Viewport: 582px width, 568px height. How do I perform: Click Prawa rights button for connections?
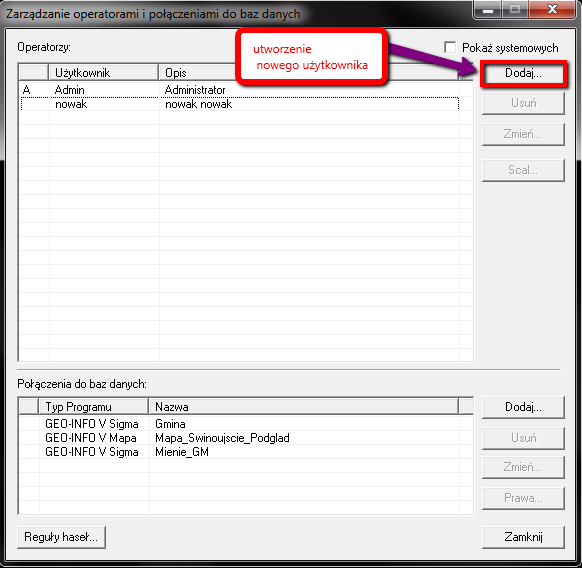(523, 498)
